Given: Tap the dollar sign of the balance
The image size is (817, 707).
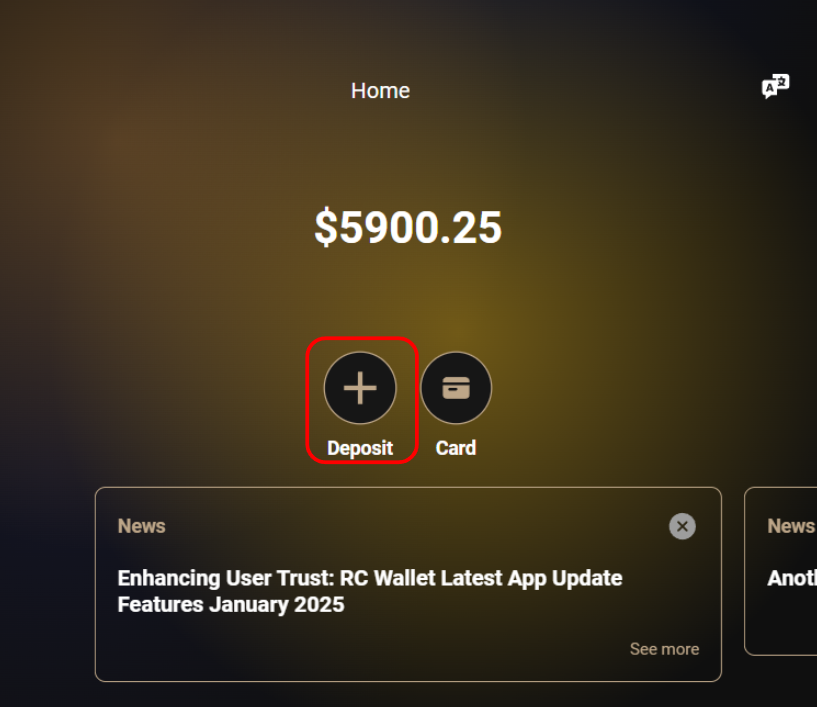Looking at the screenshot, I should coord(326,227).
